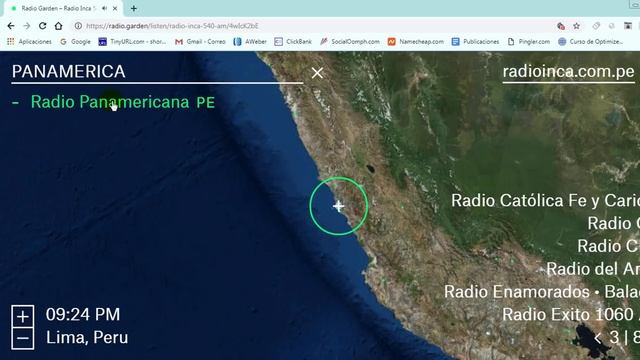
Task: Clear search with the X icon
Action: coord(317,73)
